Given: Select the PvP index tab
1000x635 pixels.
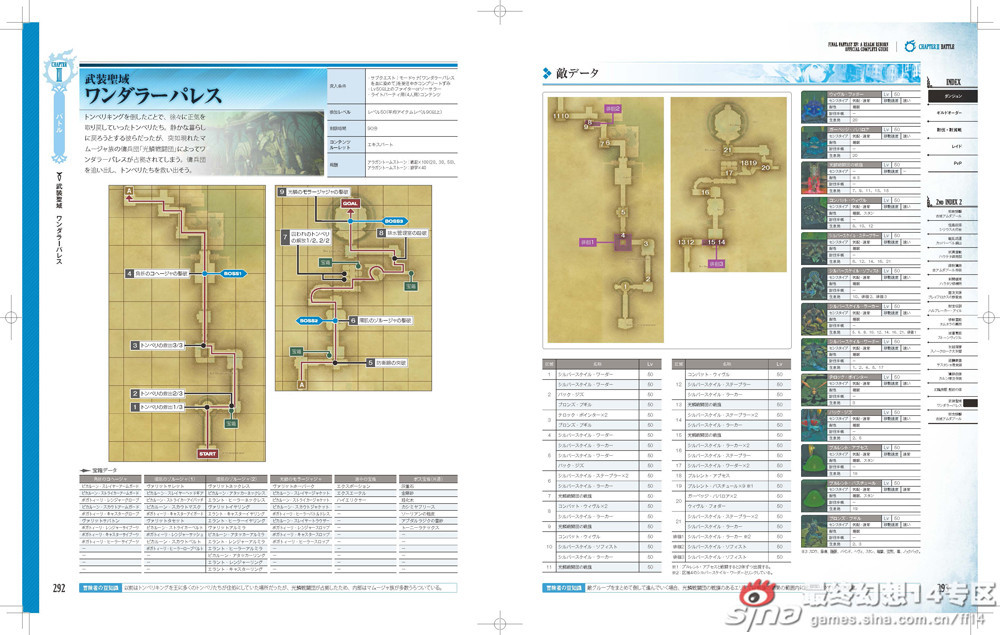Looking at the screenshot, I should [x=953, y=163].
